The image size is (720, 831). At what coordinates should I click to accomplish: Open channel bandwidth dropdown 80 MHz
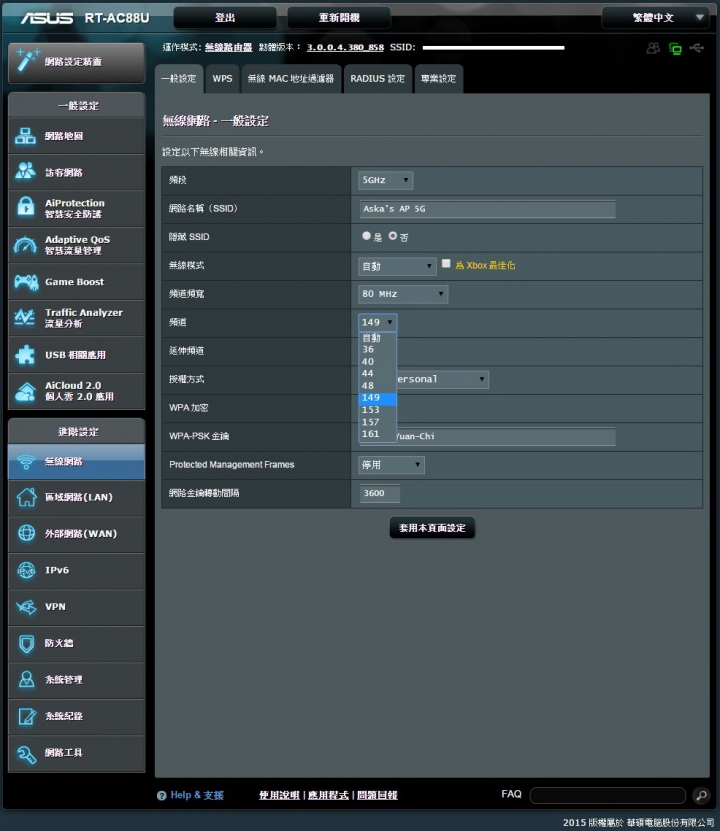tap(403, 294)
